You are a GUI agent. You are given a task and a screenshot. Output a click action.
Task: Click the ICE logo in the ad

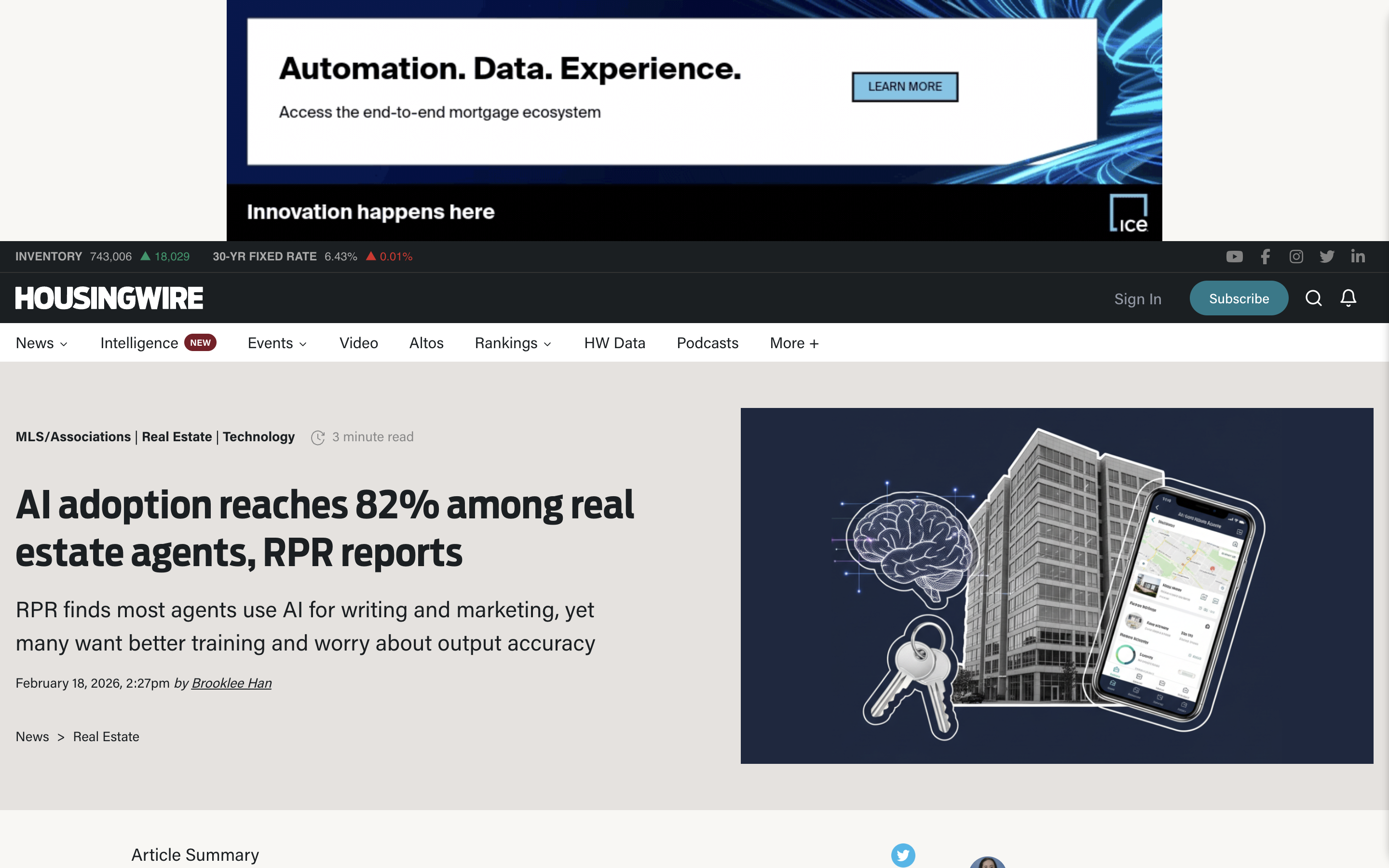coord(1129,213)
